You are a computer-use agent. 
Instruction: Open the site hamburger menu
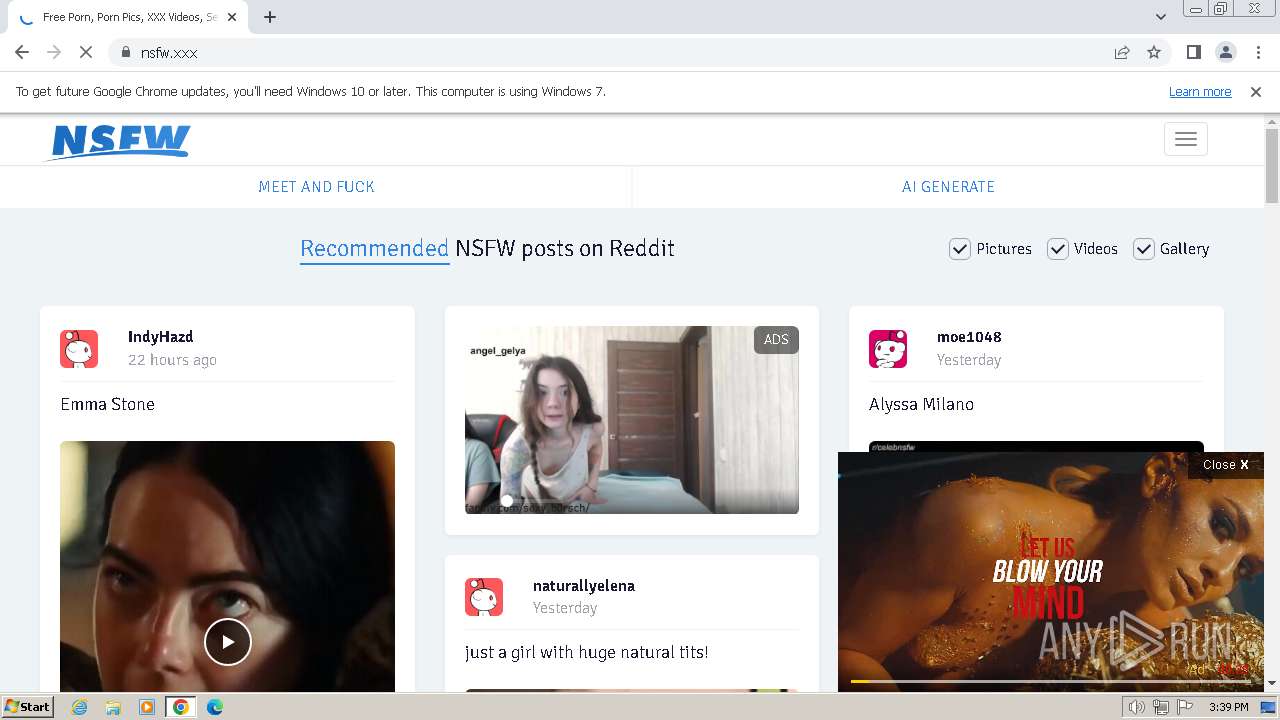click(x=1186, y=139)
